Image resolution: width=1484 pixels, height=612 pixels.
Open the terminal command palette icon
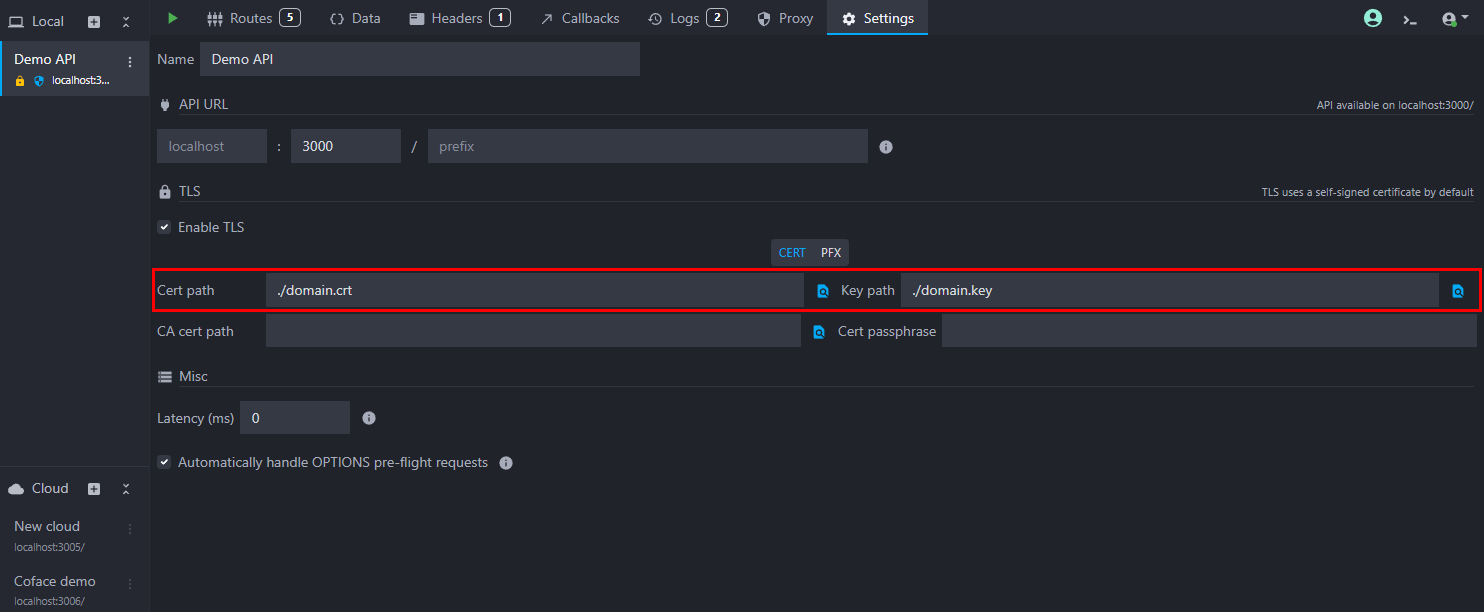pos(1410,19)
